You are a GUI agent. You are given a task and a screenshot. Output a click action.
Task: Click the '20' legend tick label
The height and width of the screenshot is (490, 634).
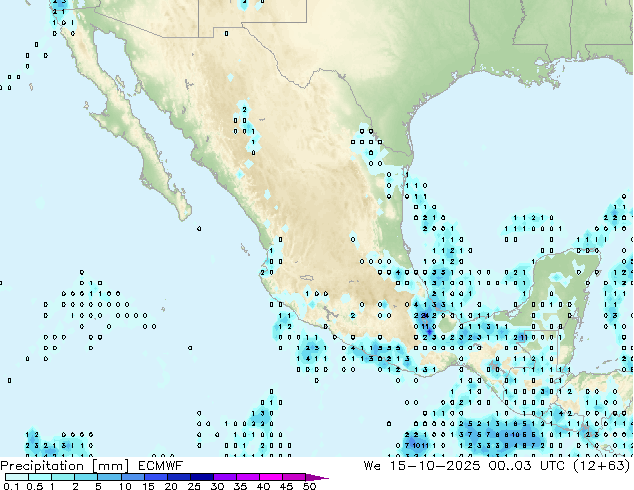pos(171,486)
